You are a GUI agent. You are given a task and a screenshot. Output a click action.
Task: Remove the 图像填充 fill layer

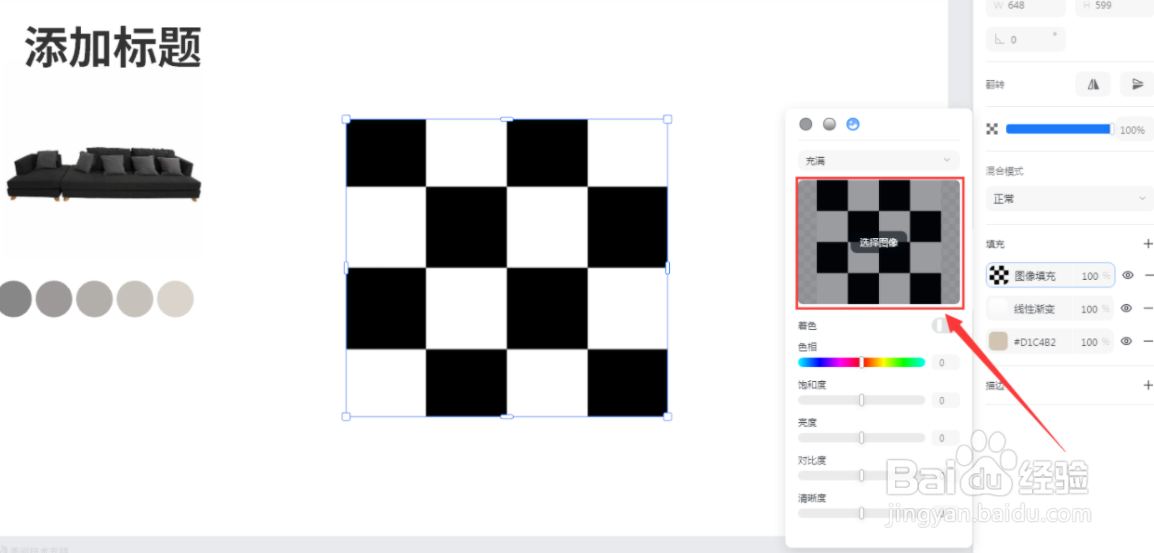[x=1149, y=275]
